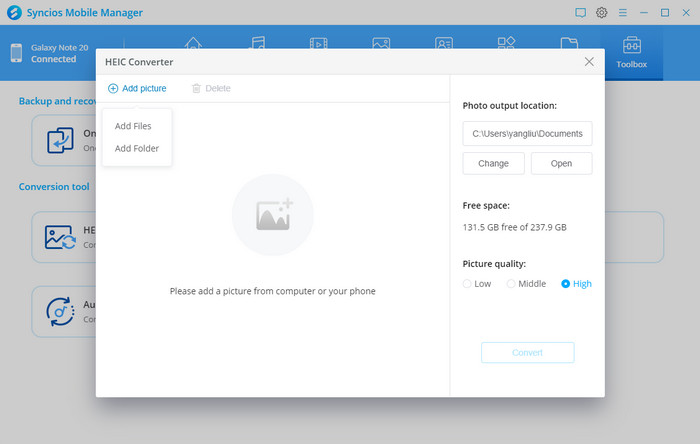Select Middle picture quality
The image size is (700, 444).
(511, 284)
